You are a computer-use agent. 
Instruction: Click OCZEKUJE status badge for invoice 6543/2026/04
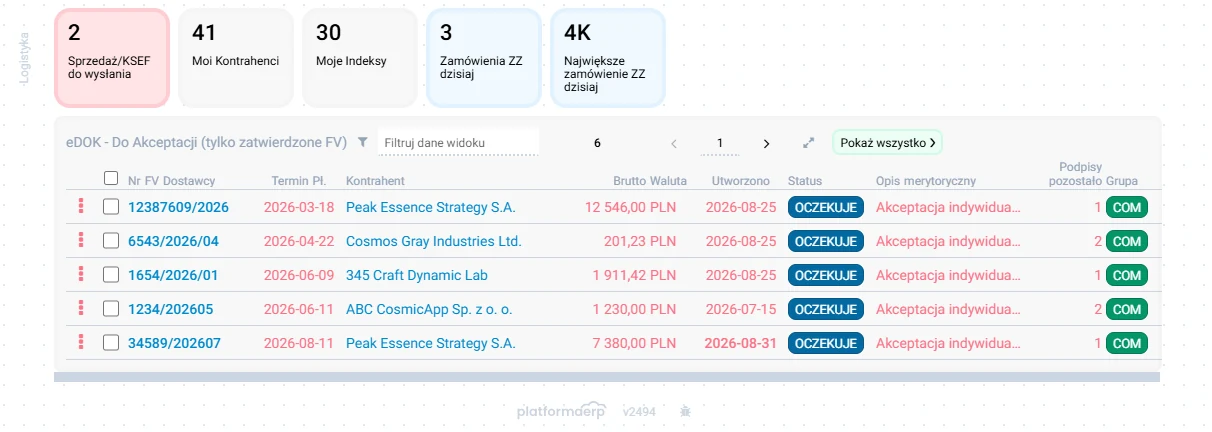tap(825, 241)
